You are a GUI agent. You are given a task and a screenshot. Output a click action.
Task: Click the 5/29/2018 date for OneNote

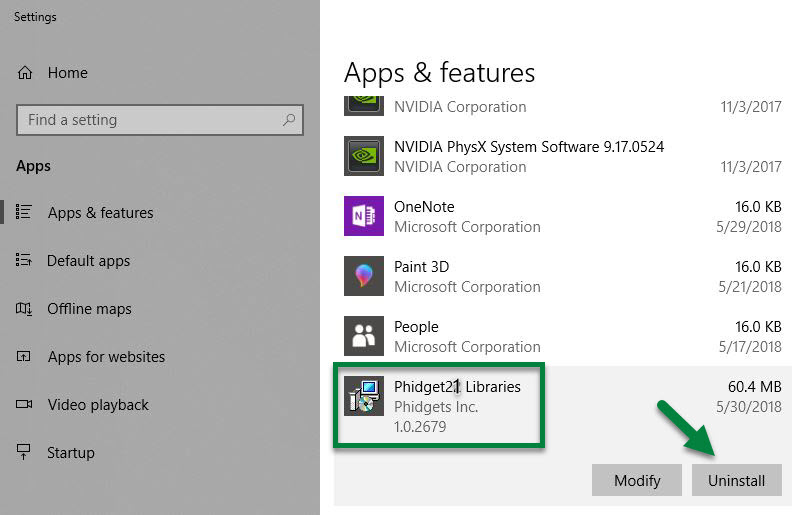(x=749, y=227)
